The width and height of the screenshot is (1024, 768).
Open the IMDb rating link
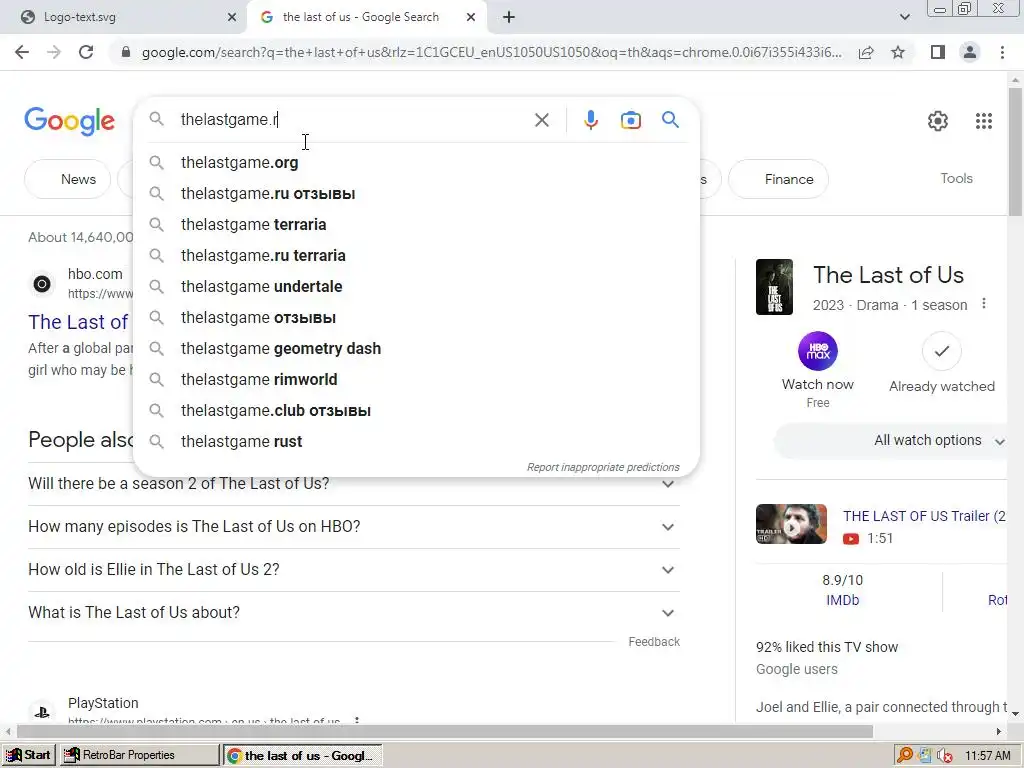pyautogui.click(x=842, y=600)
